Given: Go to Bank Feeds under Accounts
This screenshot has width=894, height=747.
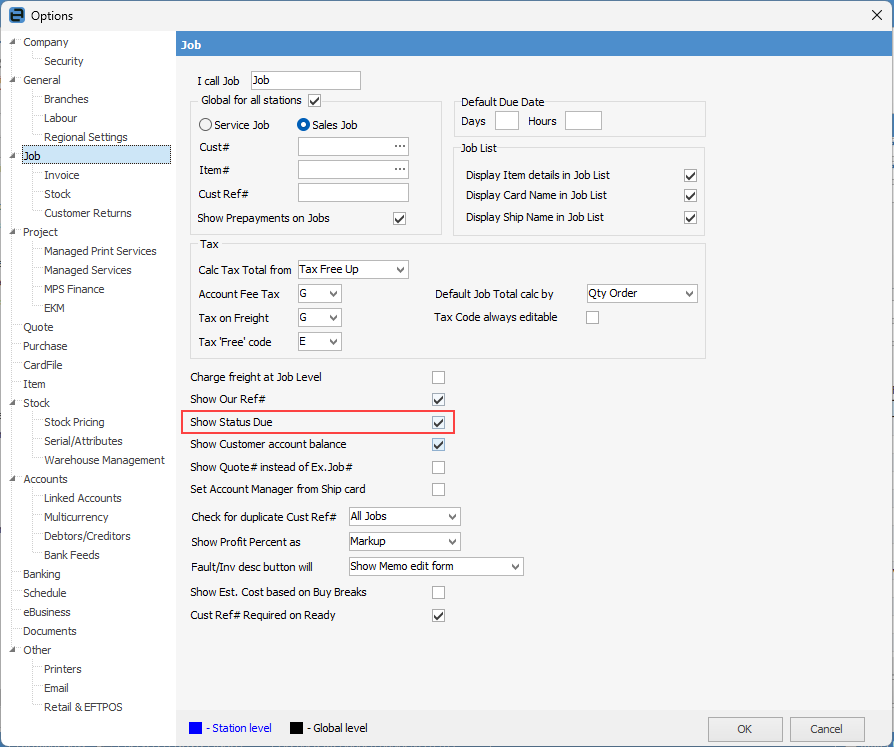Looking at the screenshot, I should [x=71, y=555].
